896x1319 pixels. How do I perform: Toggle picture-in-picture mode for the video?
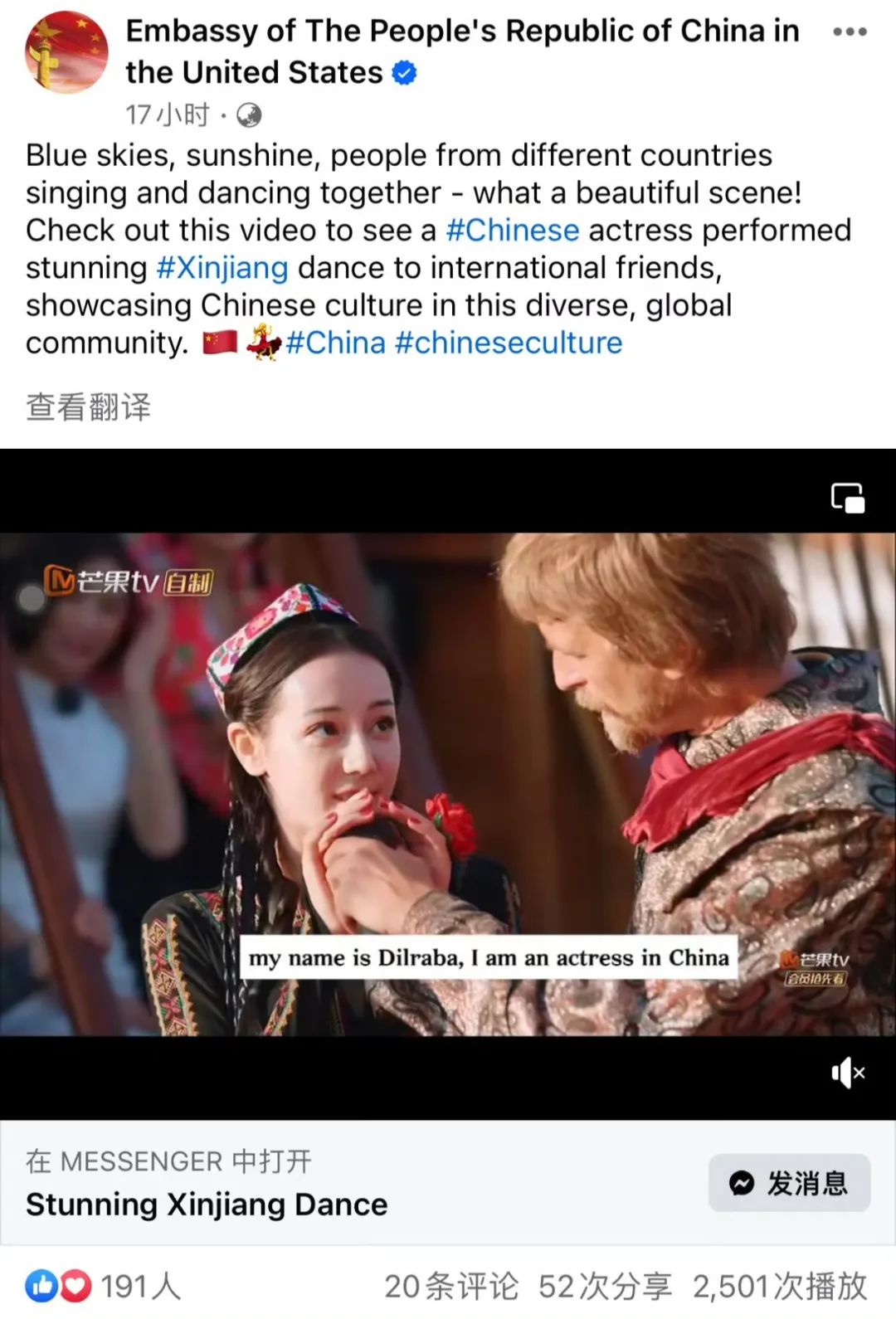[x=848, y=498]
